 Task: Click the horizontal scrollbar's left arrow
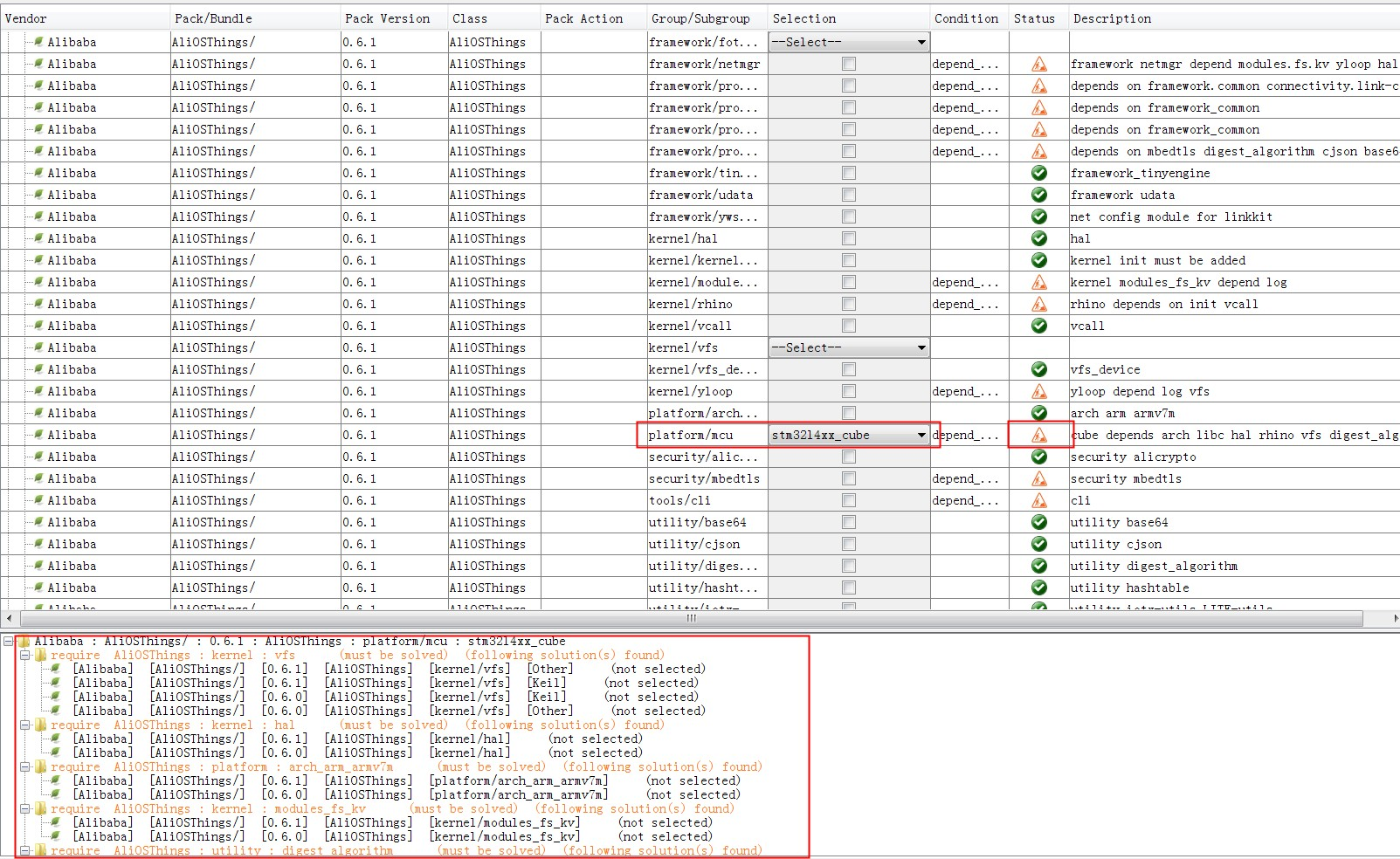[x=8, y=618]
